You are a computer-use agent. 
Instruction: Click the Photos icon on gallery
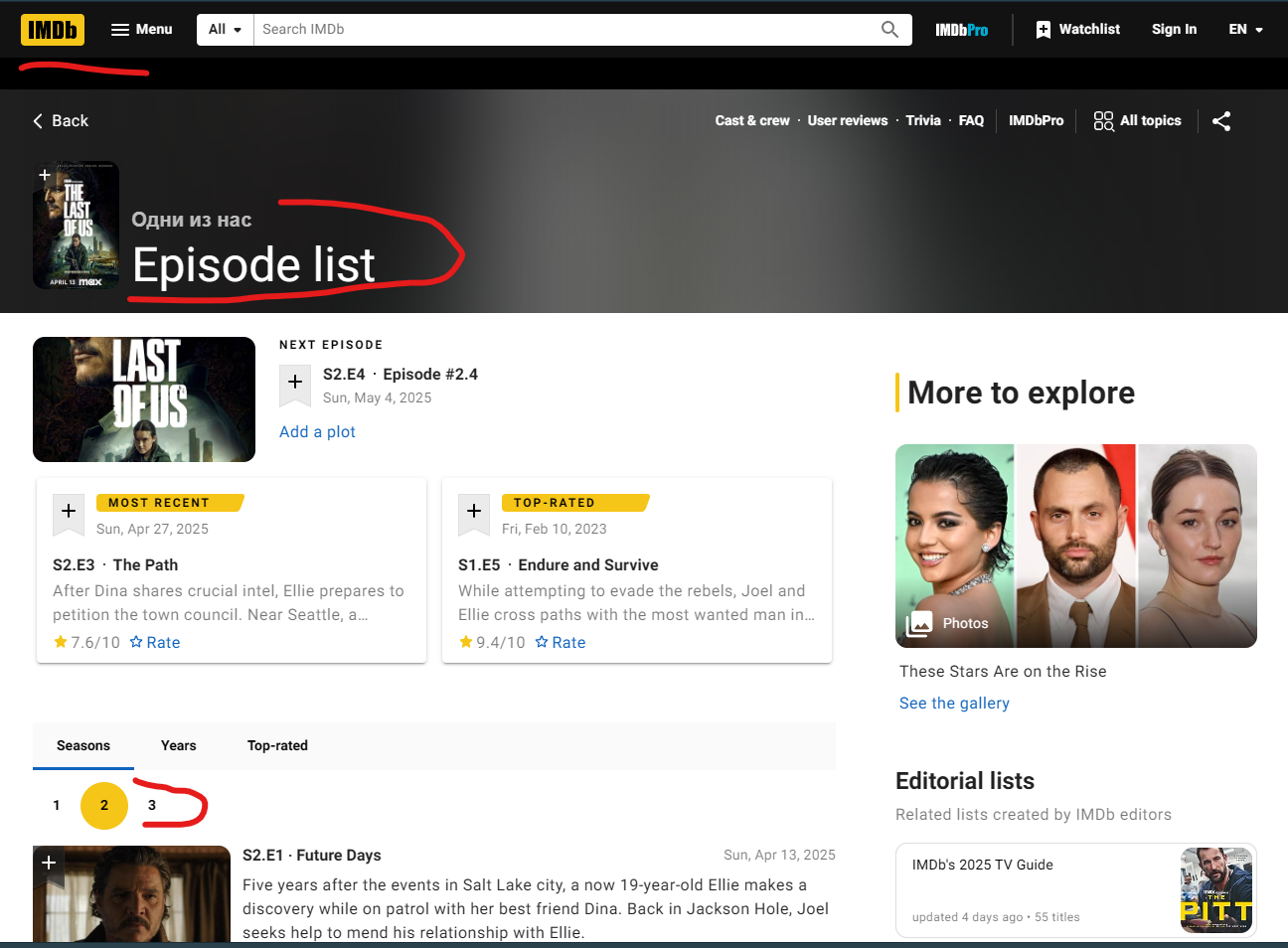coord(919,623)
